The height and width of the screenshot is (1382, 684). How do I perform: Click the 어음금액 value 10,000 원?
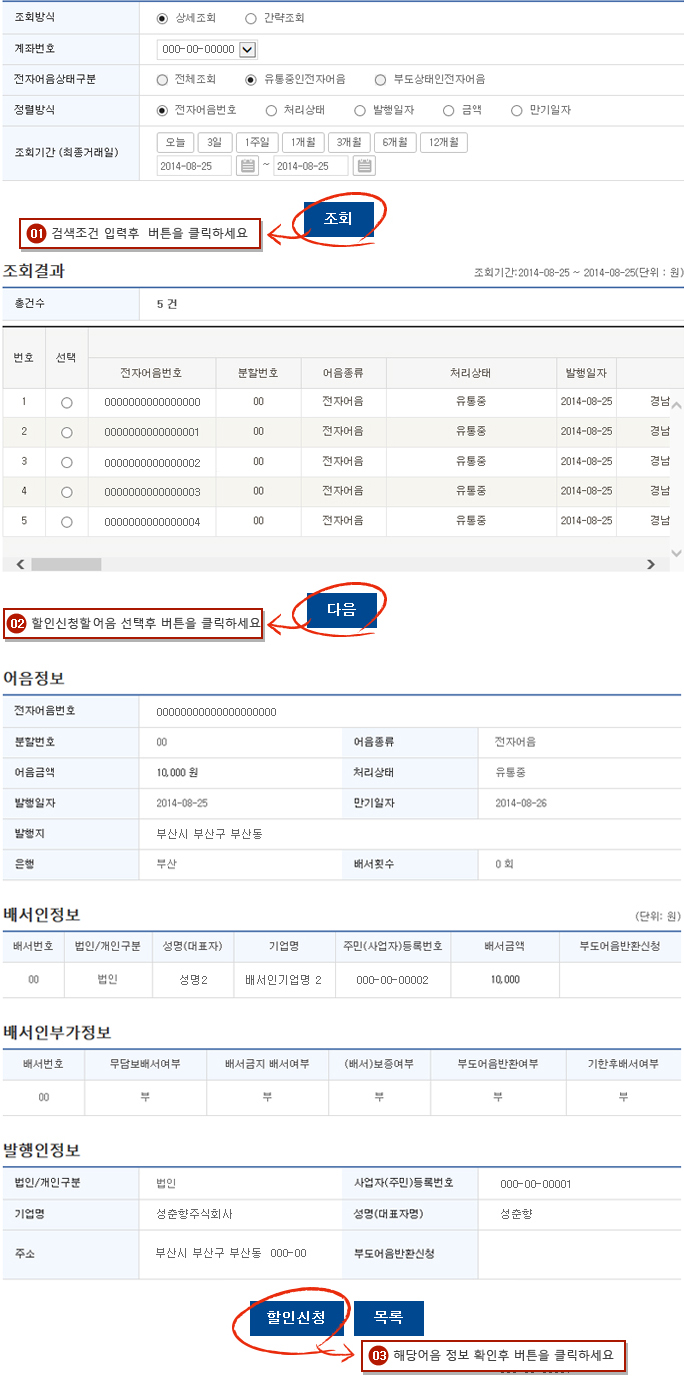point(178,772)
